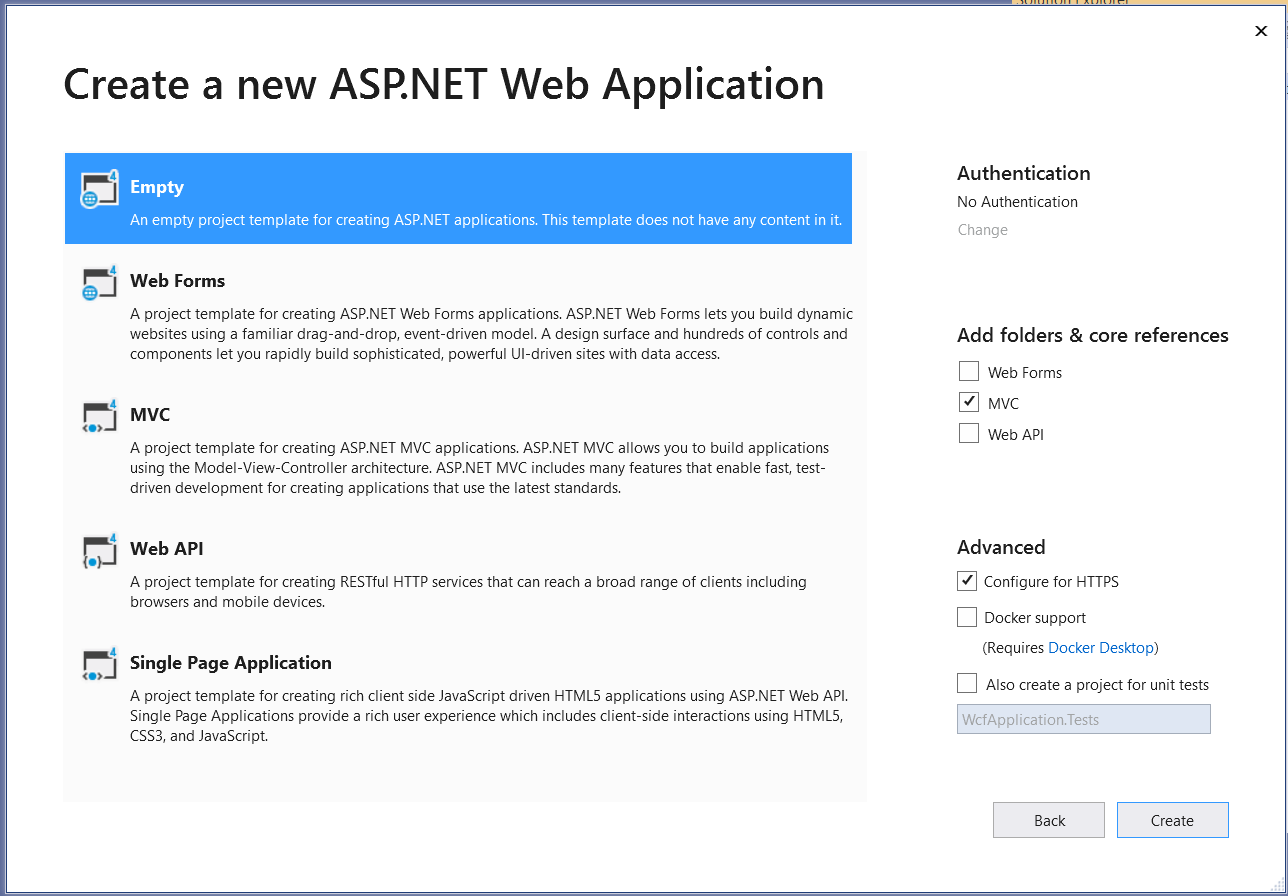Screen dimensions: 1288x896
Task: Click the Create button
Action: [x=1172, y=819]
